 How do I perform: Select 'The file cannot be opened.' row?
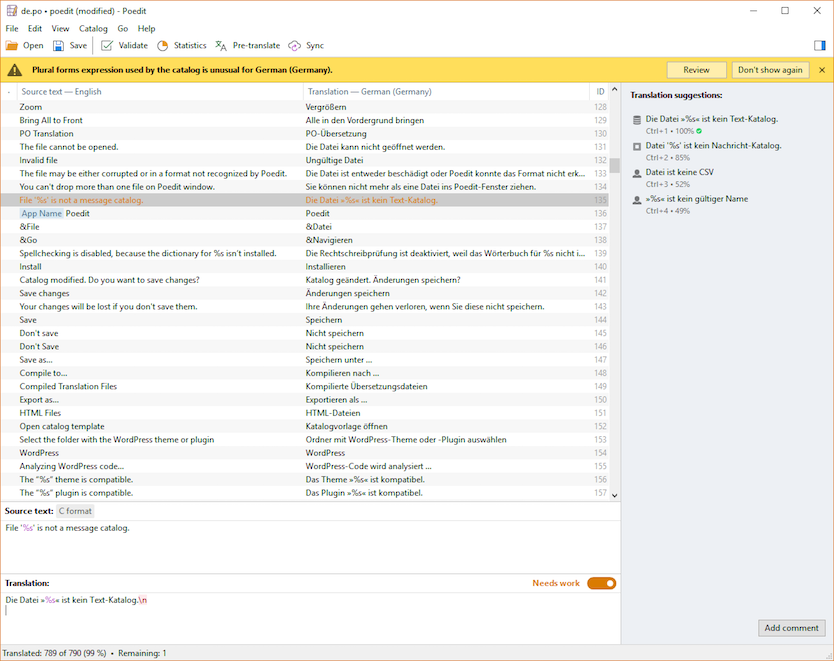point(305,147)
